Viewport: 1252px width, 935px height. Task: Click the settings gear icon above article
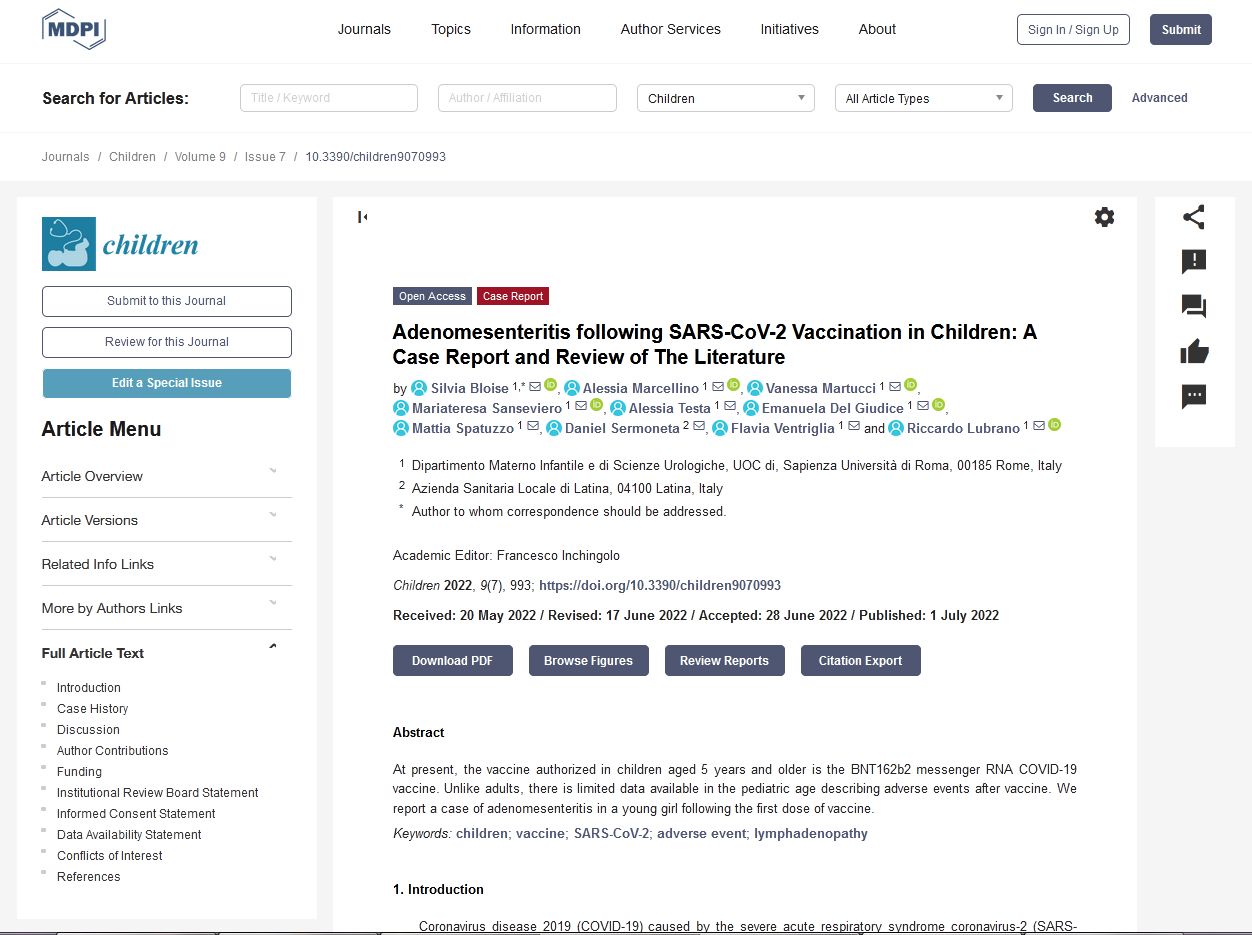pos(1104,217)
